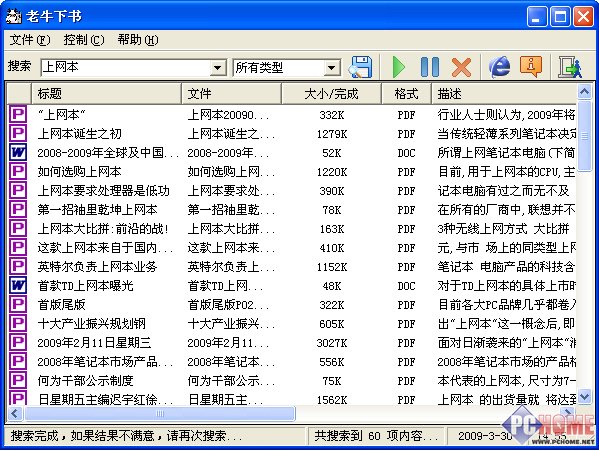Image resolution: width=599 pixels, height=451 pixels.
Task: Click the vertical scrollbar thumb
Action: [x=584, y=136]
